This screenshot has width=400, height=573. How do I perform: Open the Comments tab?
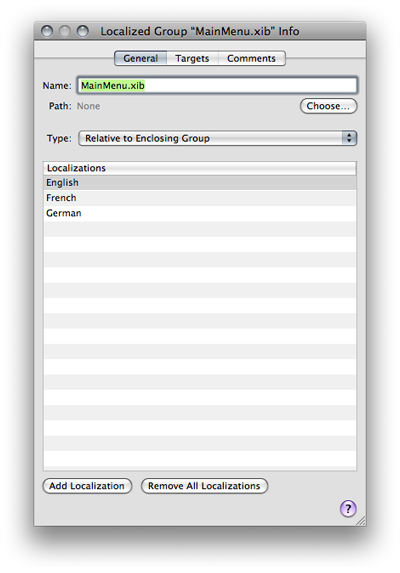[251, 58]
